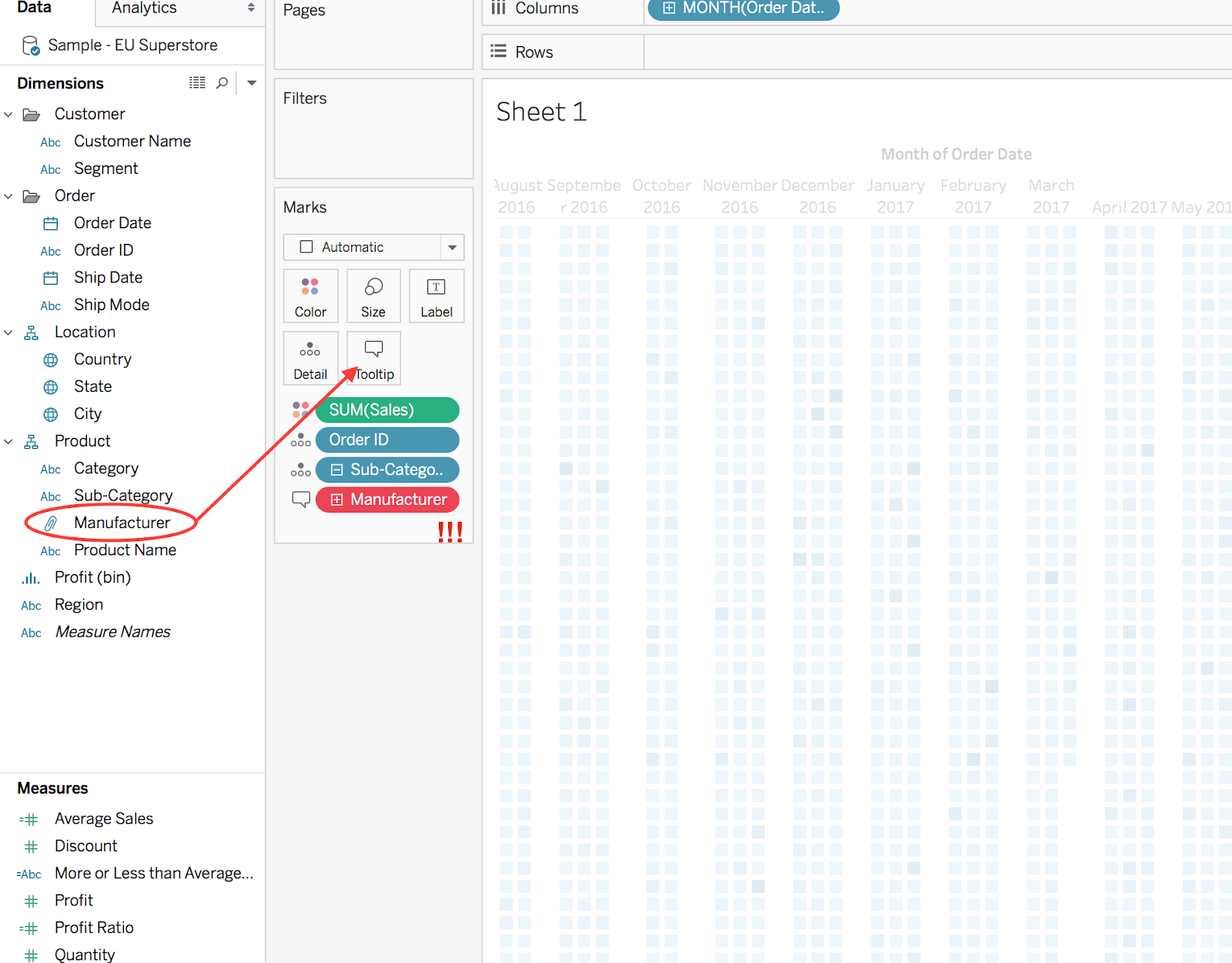Open the Tooltip marks card
Viewport: 1232px width, 963px height.
(373, 358)
